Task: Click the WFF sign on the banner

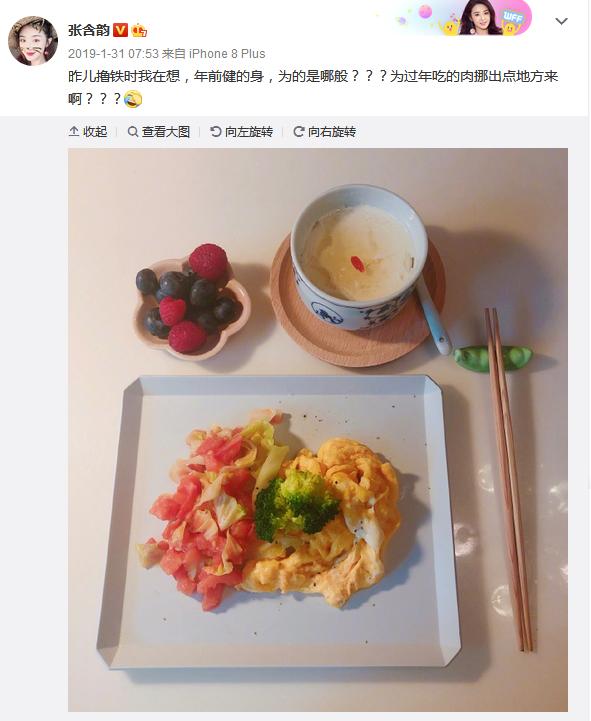Action: click(x=512, y=17)
